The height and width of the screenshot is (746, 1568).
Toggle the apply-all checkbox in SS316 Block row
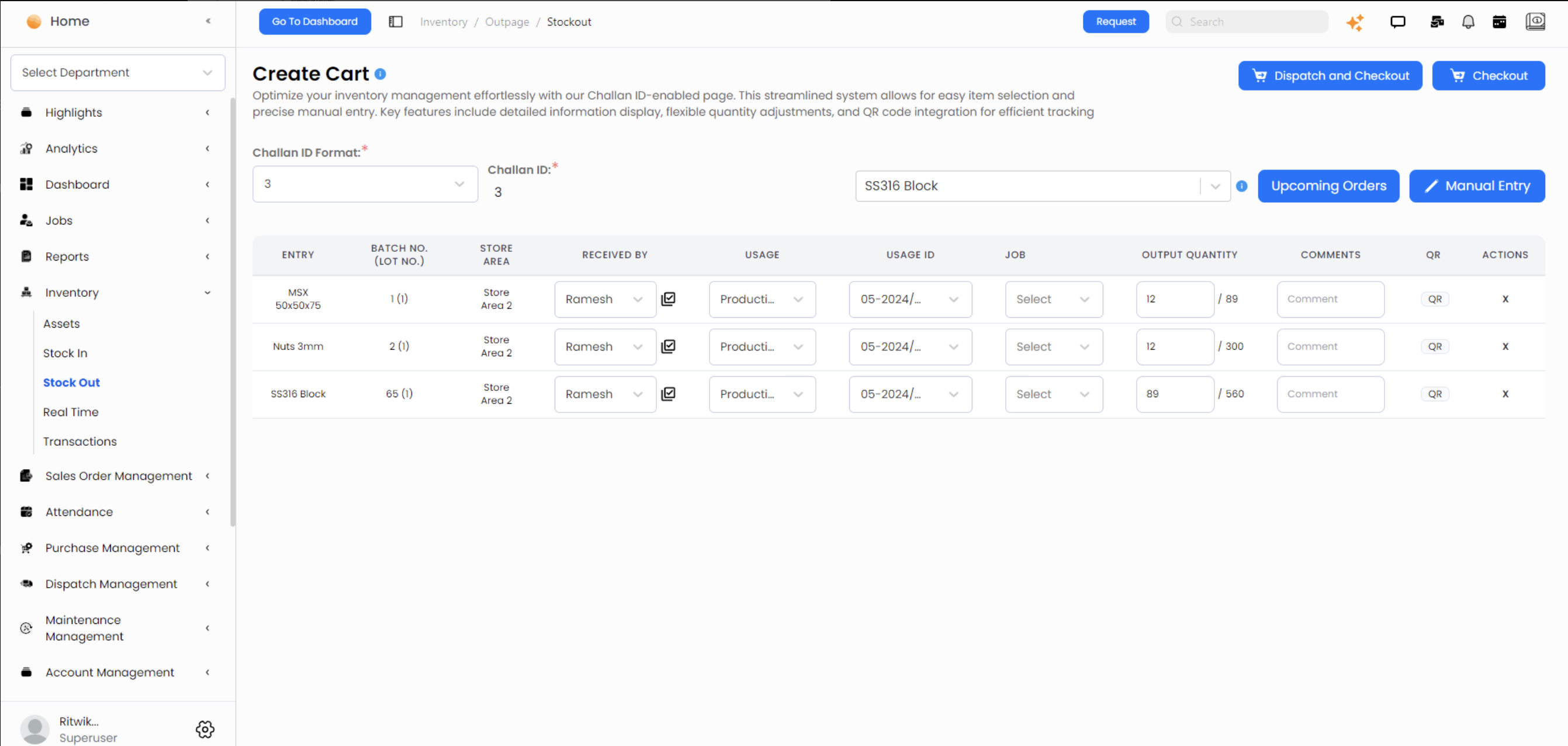669,394
